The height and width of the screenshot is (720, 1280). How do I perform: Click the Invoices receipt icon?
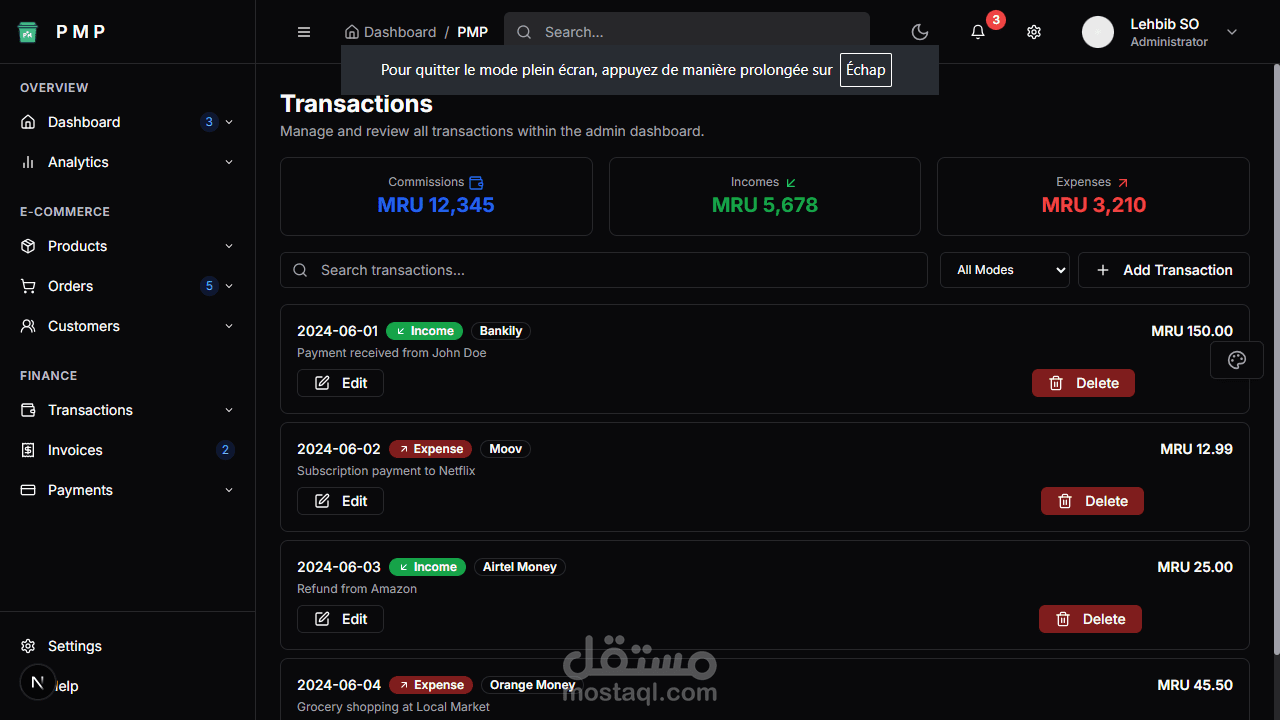[x=28, y=450]
